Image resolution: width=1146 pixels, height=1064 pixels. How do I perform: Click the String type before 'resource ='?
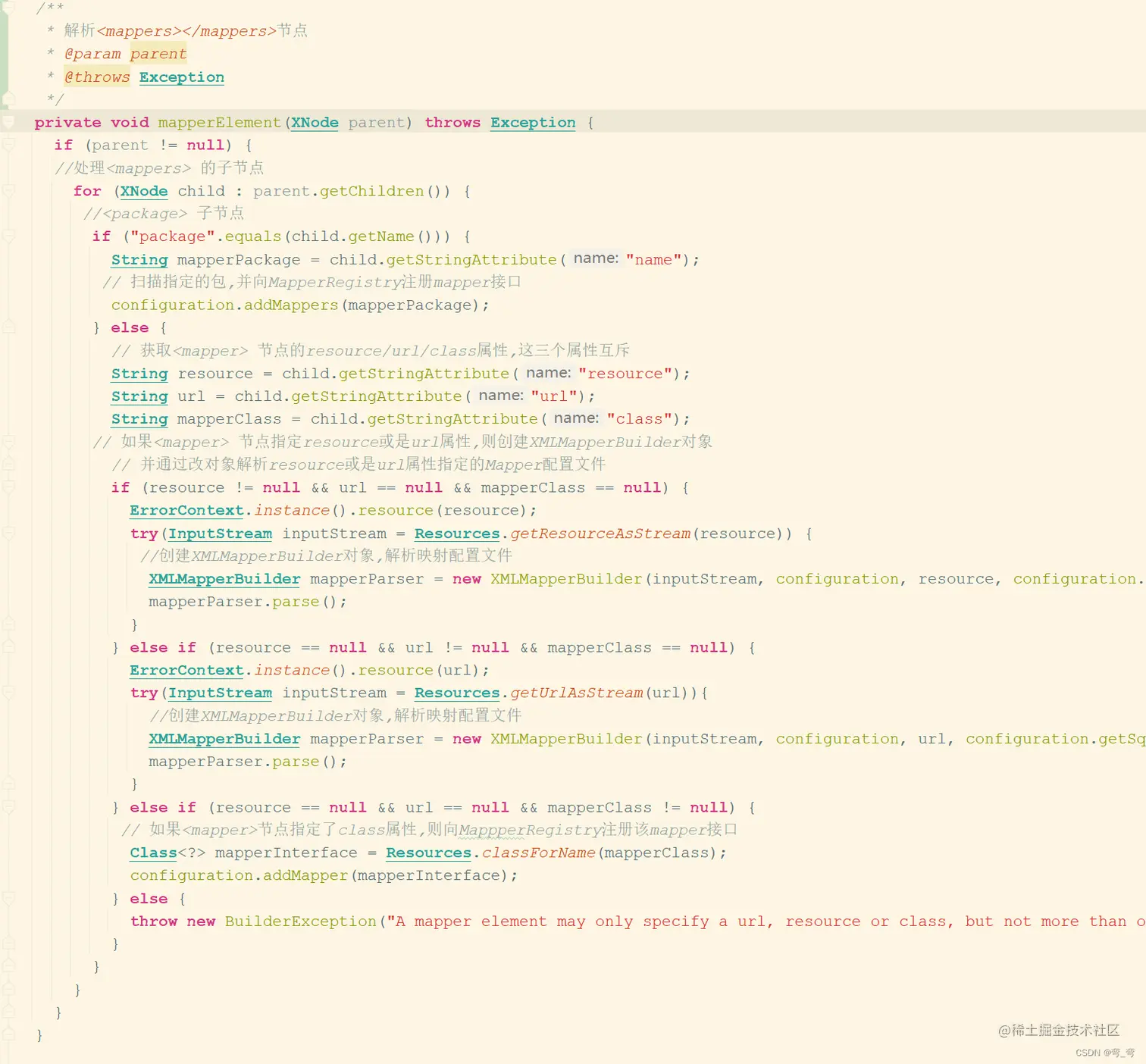[139, 374]
